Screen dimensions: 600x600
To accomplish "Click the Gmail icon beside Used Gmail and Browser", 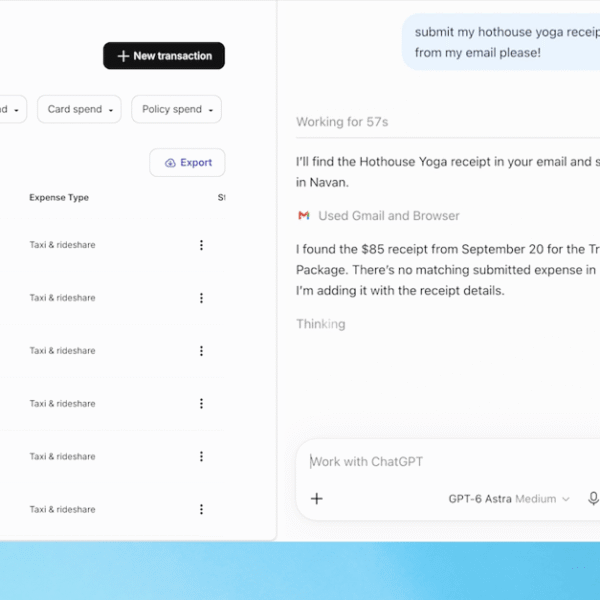I will click(x=304, y=215).
